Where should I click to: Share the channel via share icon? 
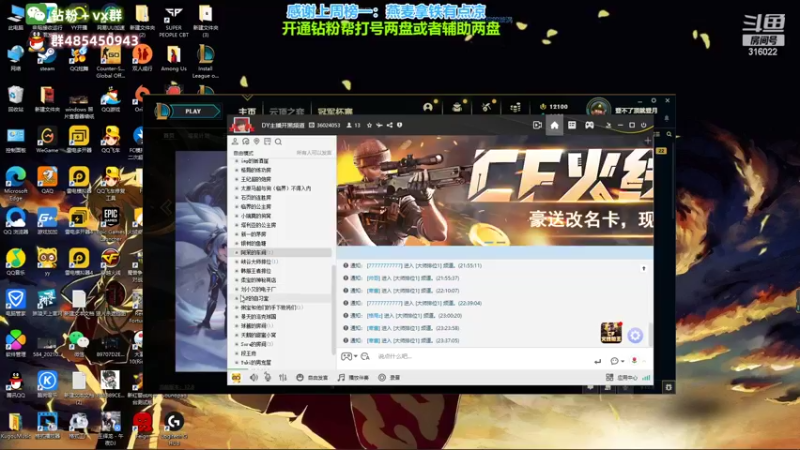click(390, 125)
